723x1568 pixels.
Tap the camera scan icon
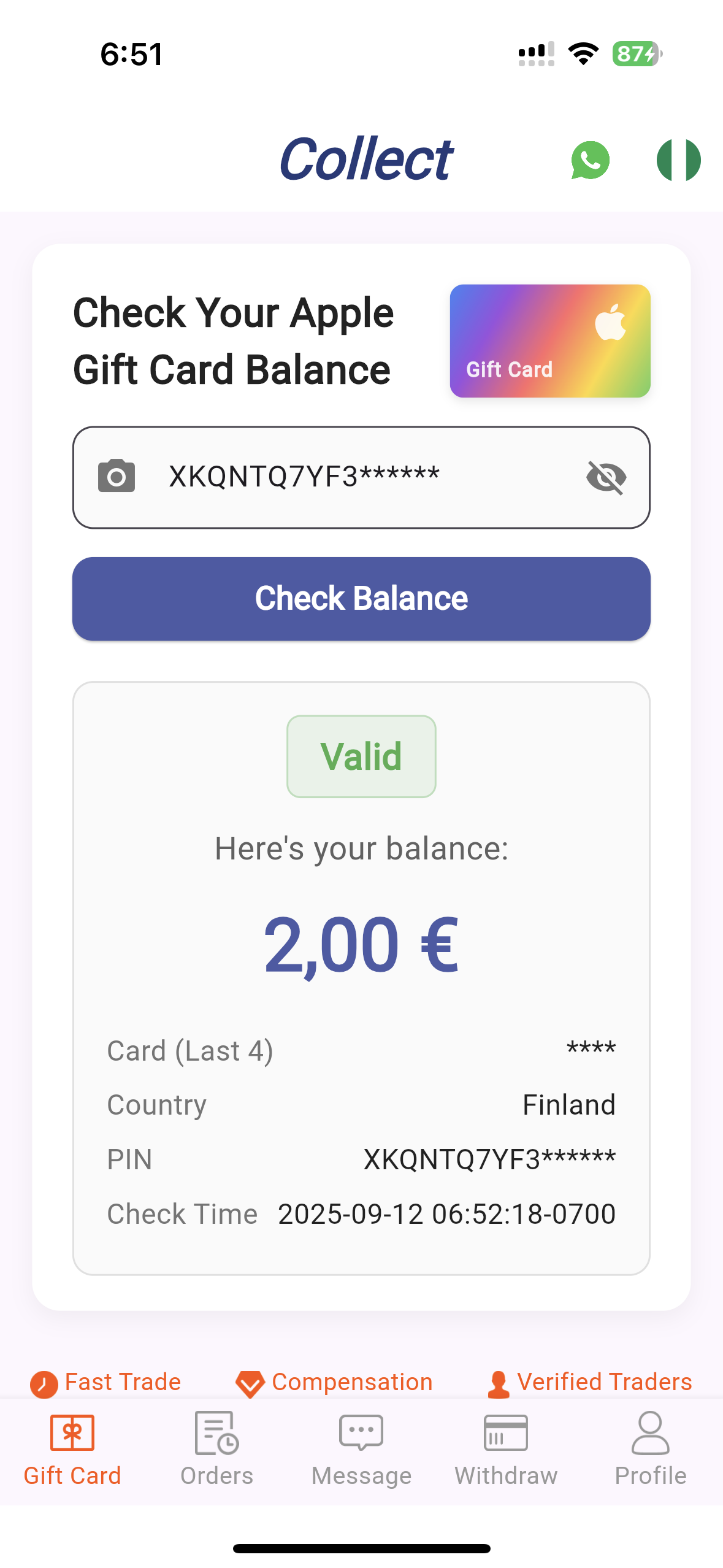(117, 476)
